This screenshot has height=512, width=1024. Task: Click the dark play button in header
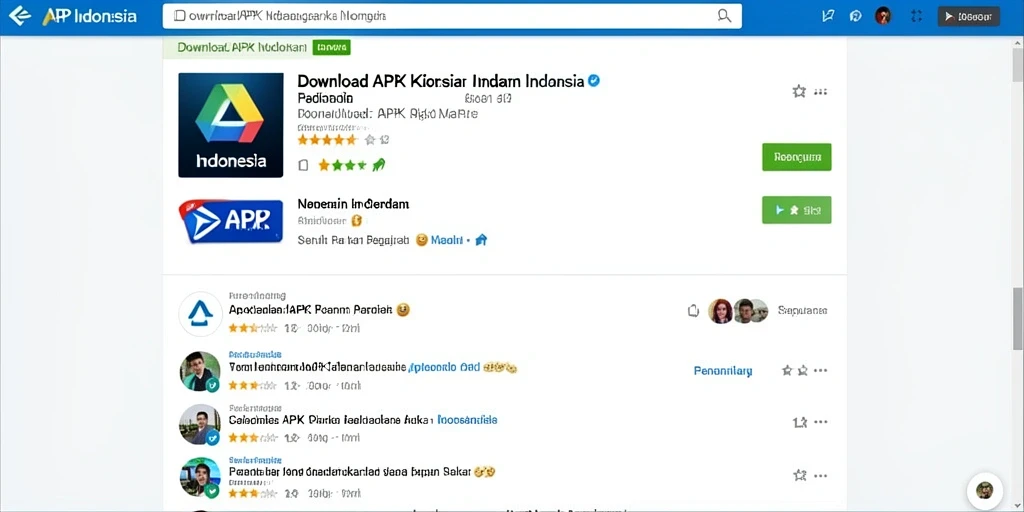click(x=968, y=16)
